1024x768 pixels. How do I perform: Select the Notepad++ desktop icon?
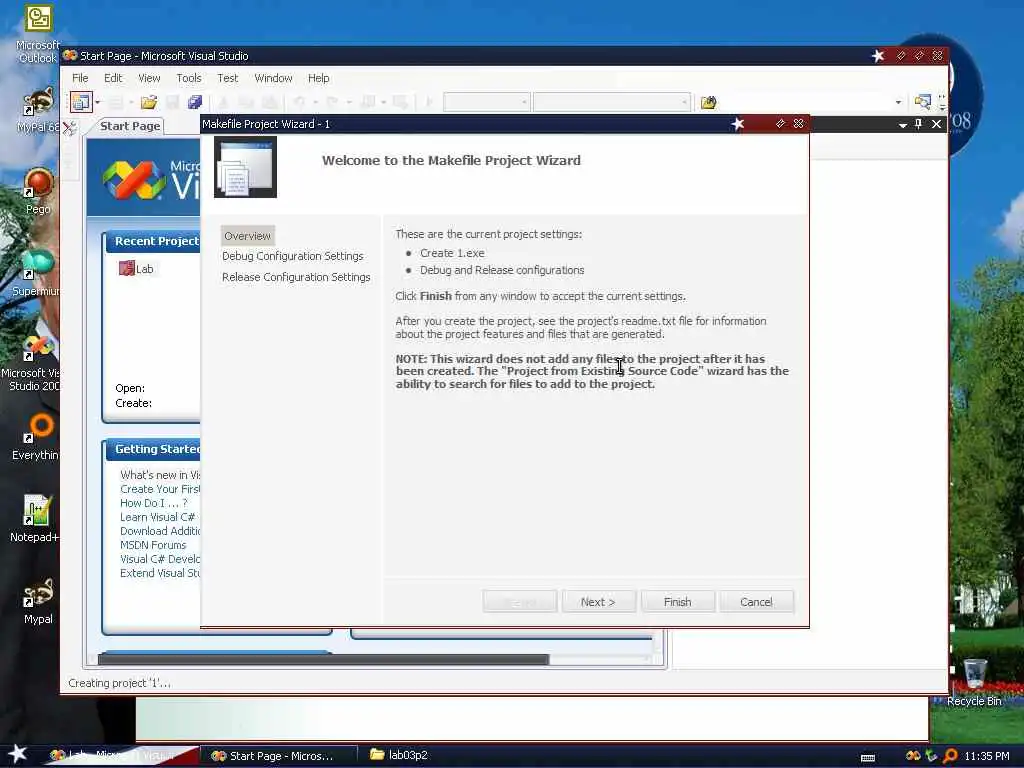point(36,519)
